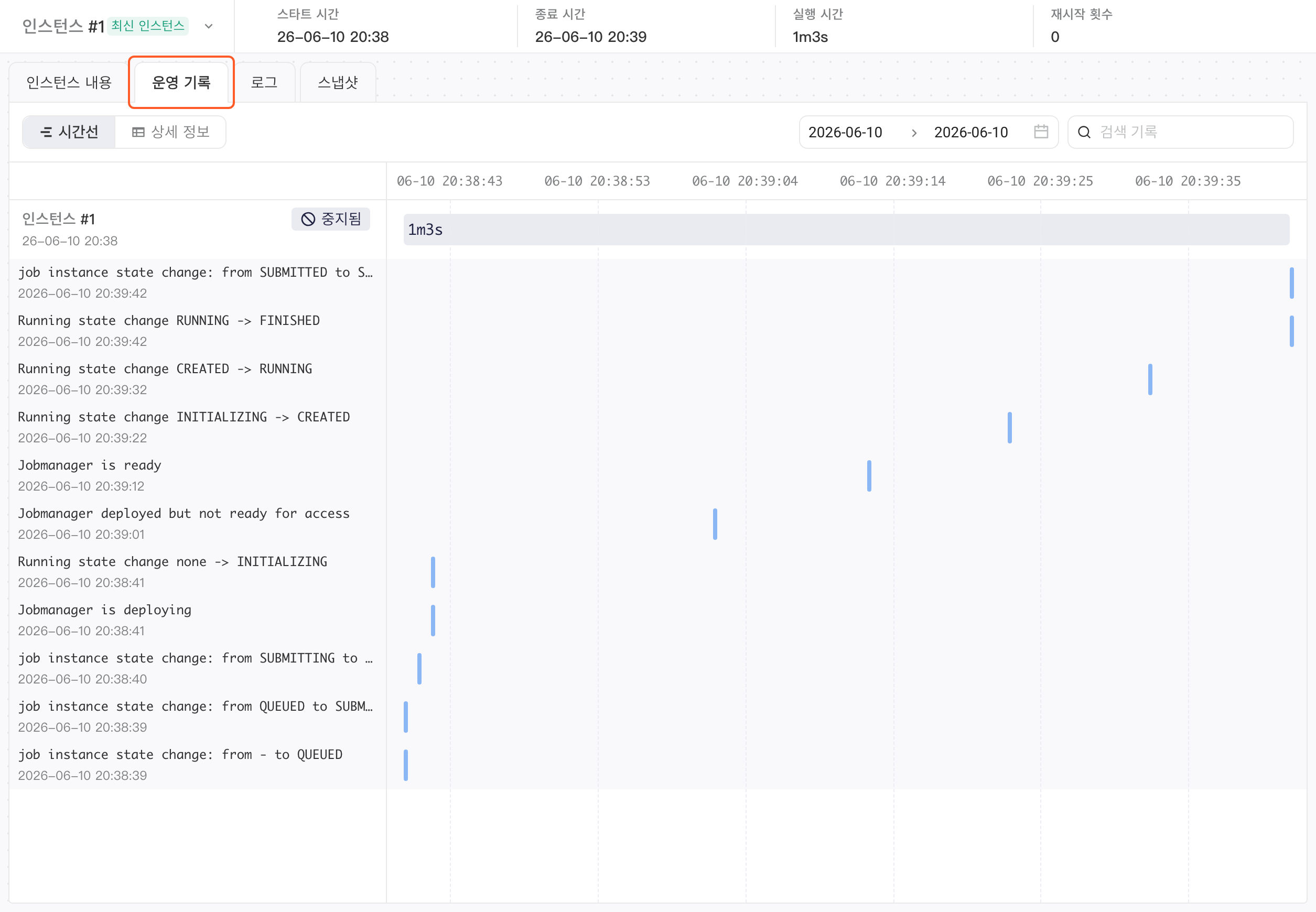Select the 시간선 view toggle
The height and width of the screenshot is (912, 1316).
click(x=69, y=132)
